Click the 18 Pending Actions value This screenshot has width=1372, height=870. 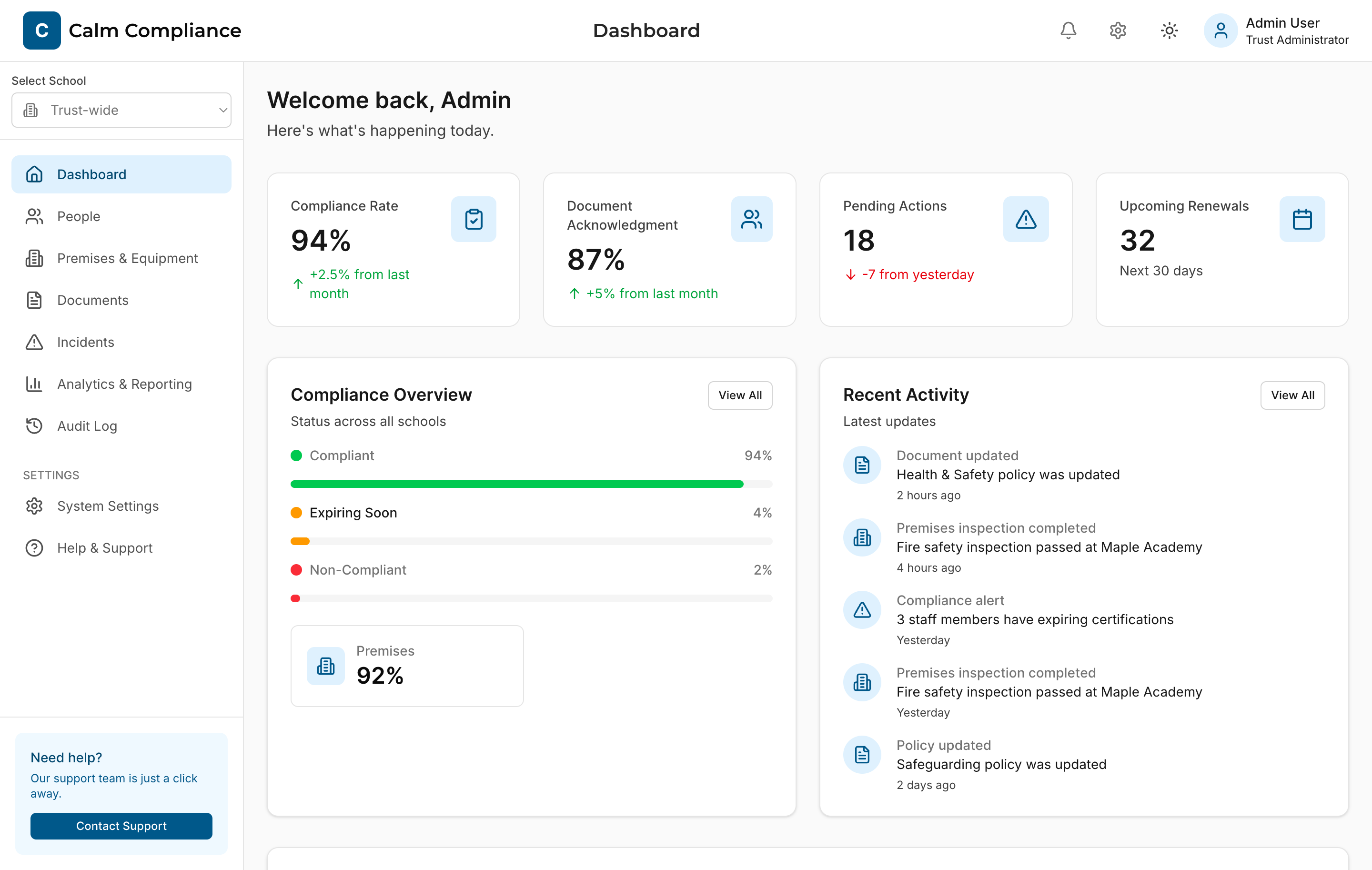858,241
